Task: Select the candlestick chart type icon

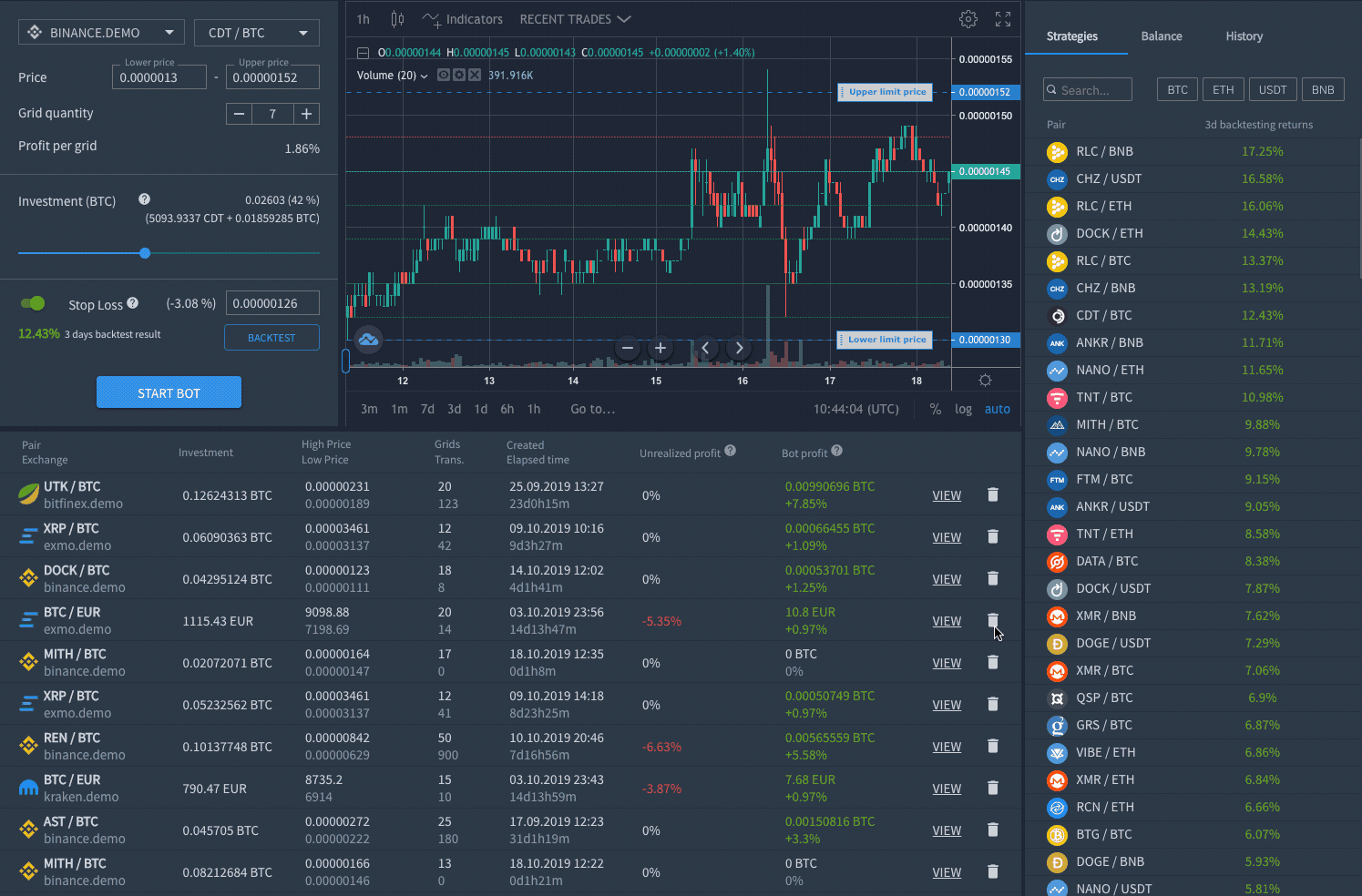Action: [x=397, y=18]
